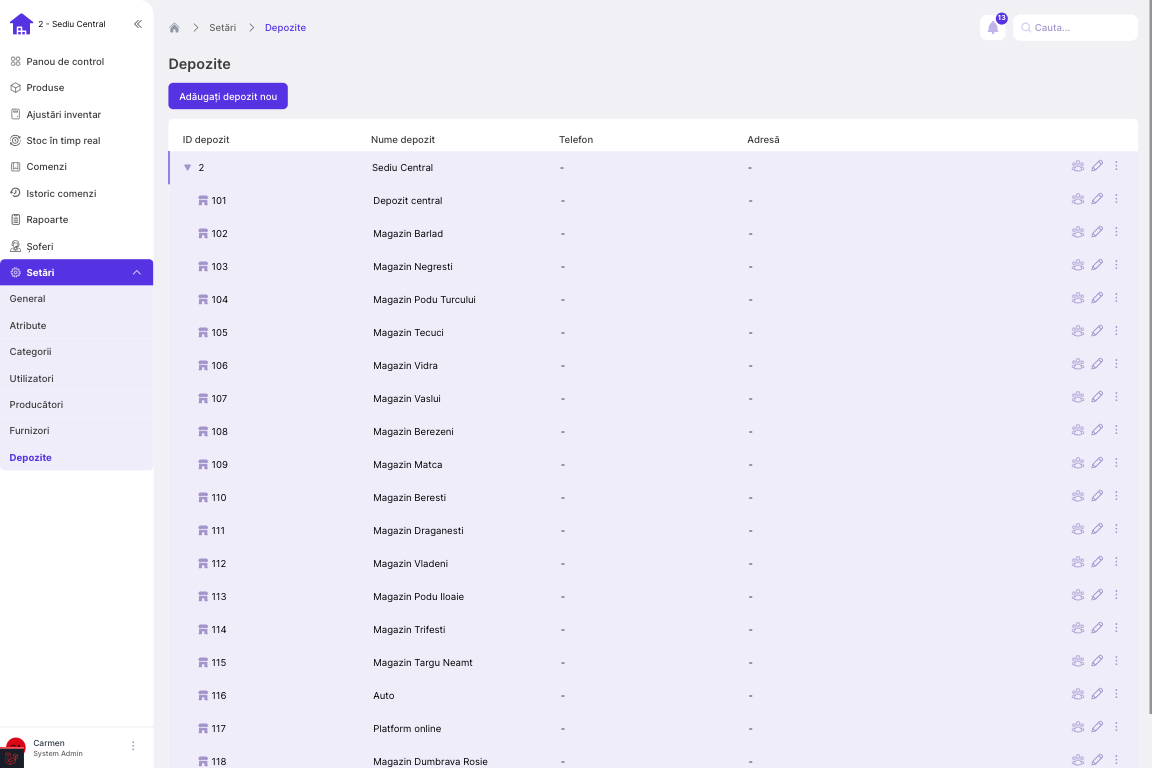Open the Utilizatori settings page
The image size is (1152, 768).
(32, 379)
